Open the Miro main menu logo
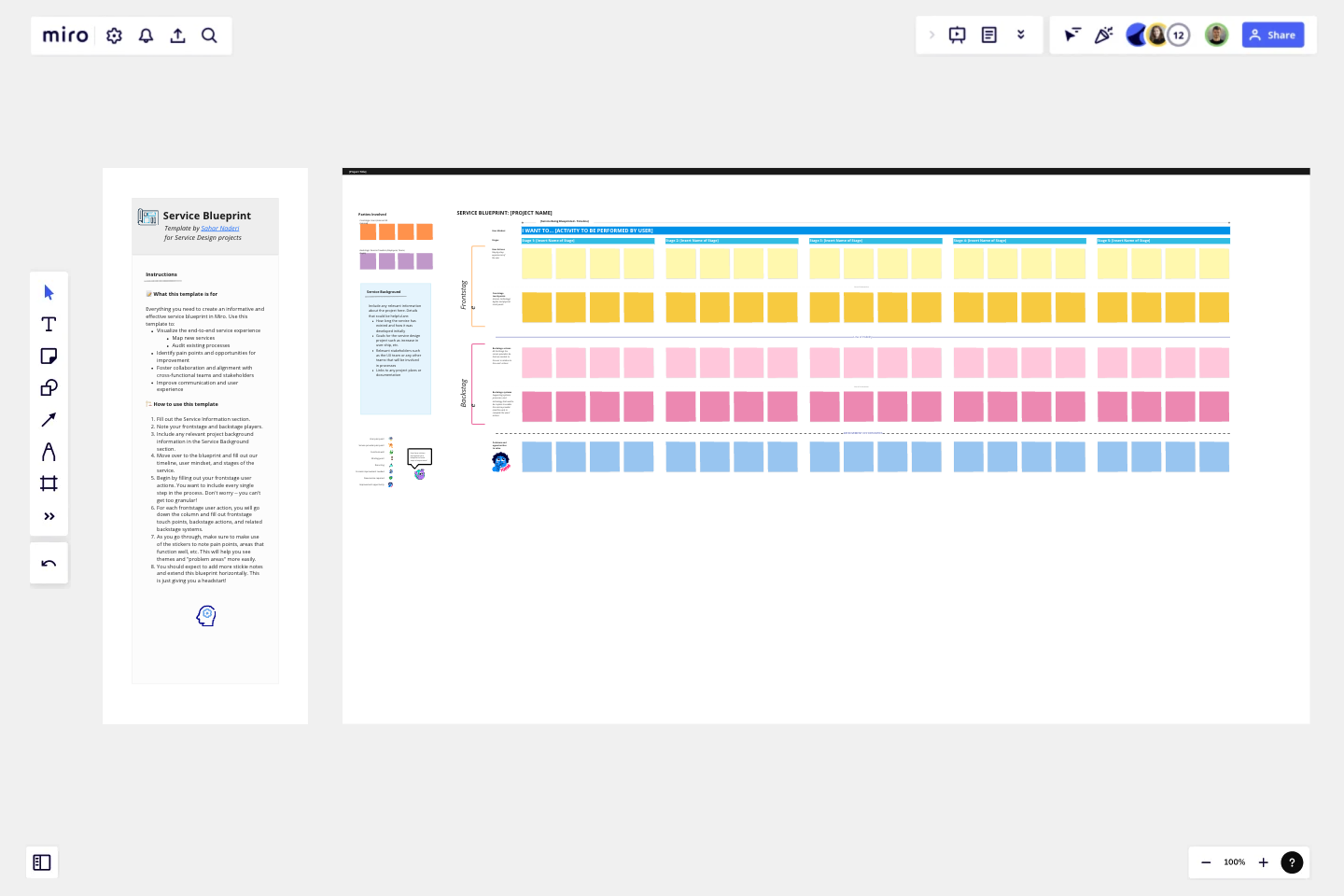This screenshot has height=896, width=1344. pyautogui.click(x=64, y=35)
